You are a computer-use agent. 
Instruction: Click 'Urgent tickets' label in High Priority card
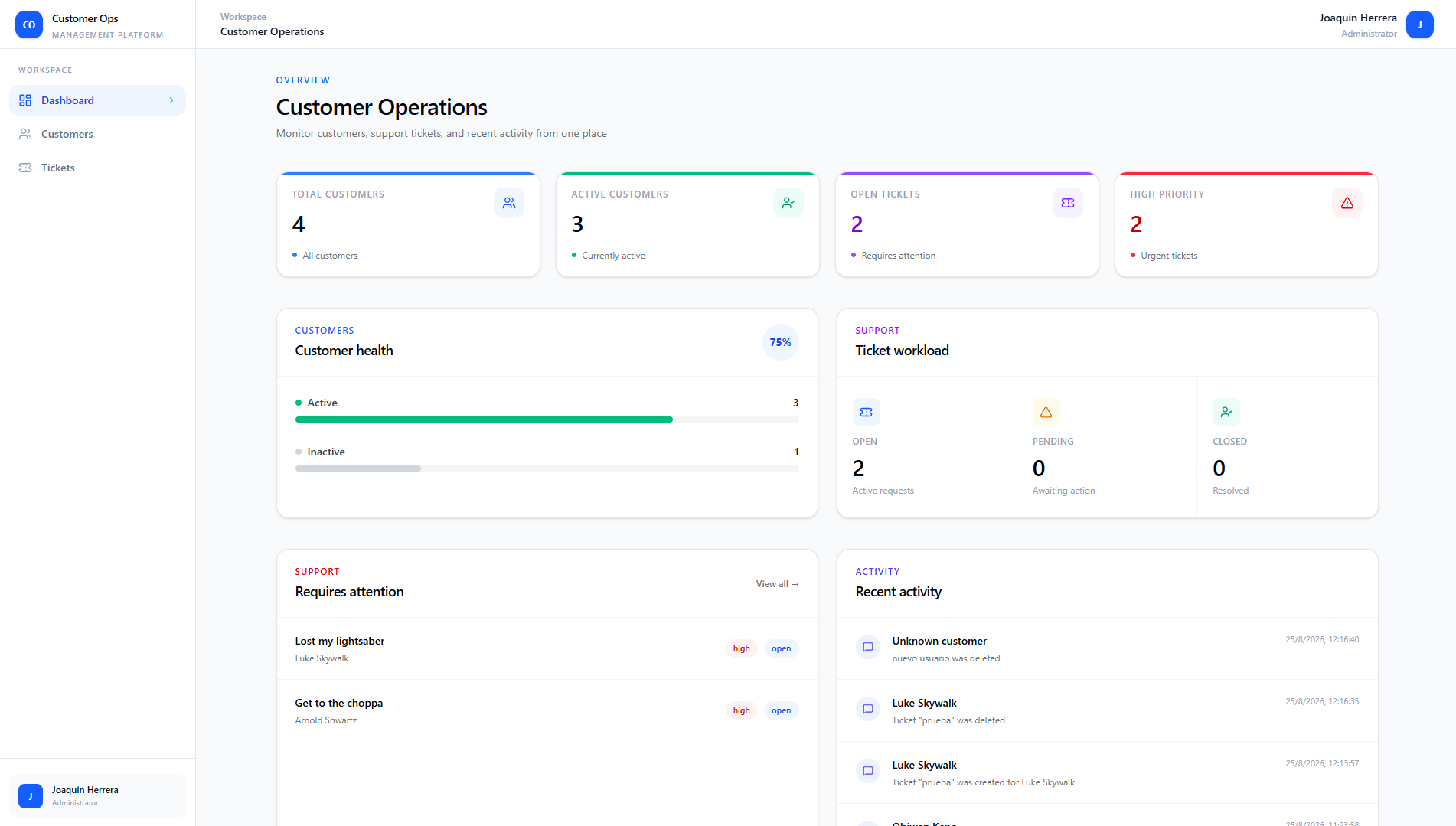click(x=1169, y=256)
